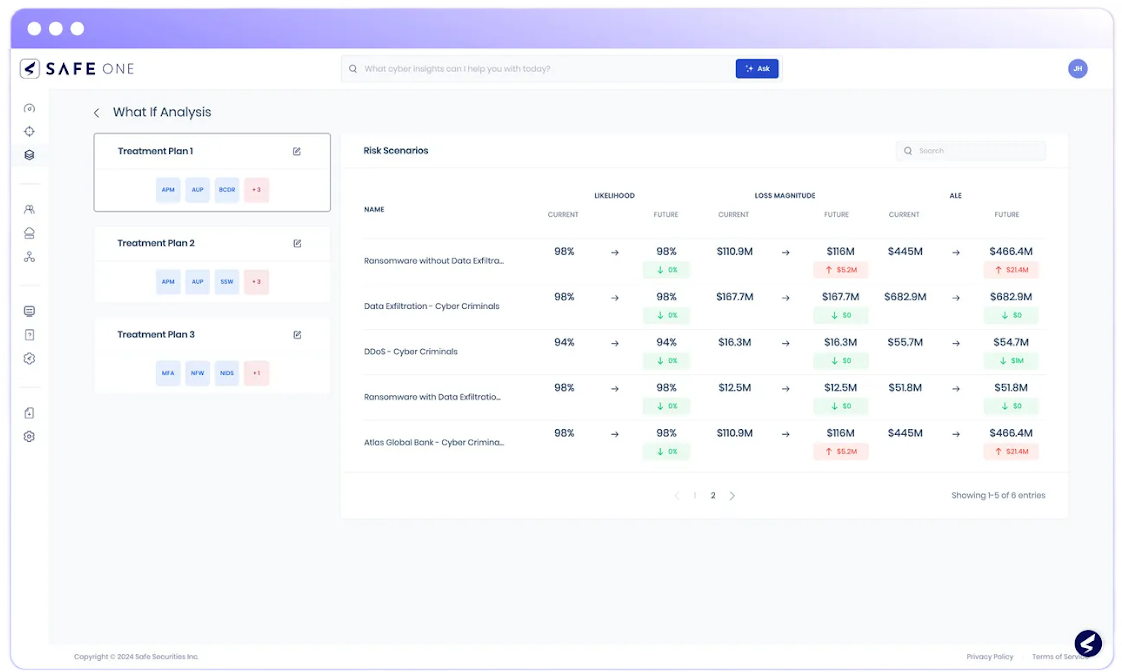Click the $1M decrease badge in DDoS row
Viewport: 1122px width, 672px height.
pos(1011,361)
